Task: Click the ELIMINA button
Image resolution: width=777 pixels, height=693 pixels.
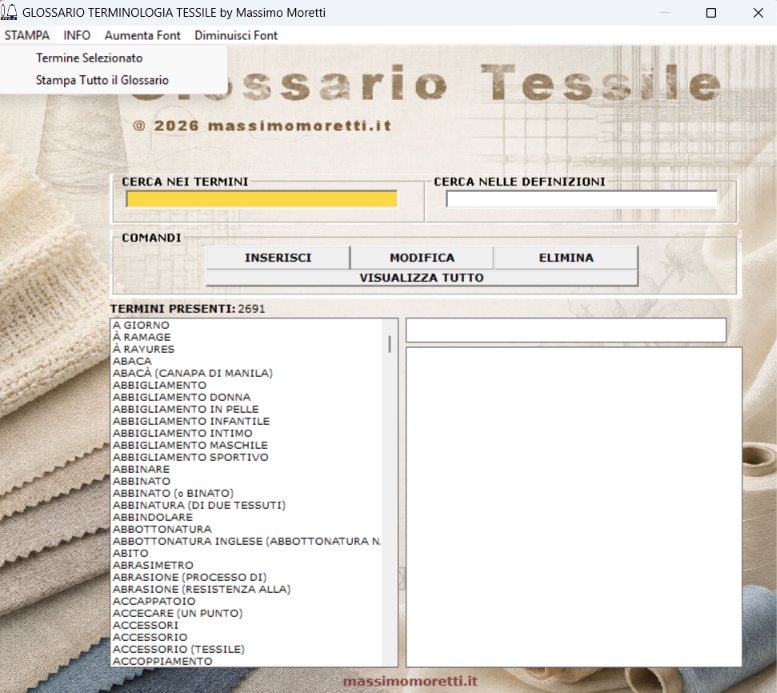Action: (566, 258)
